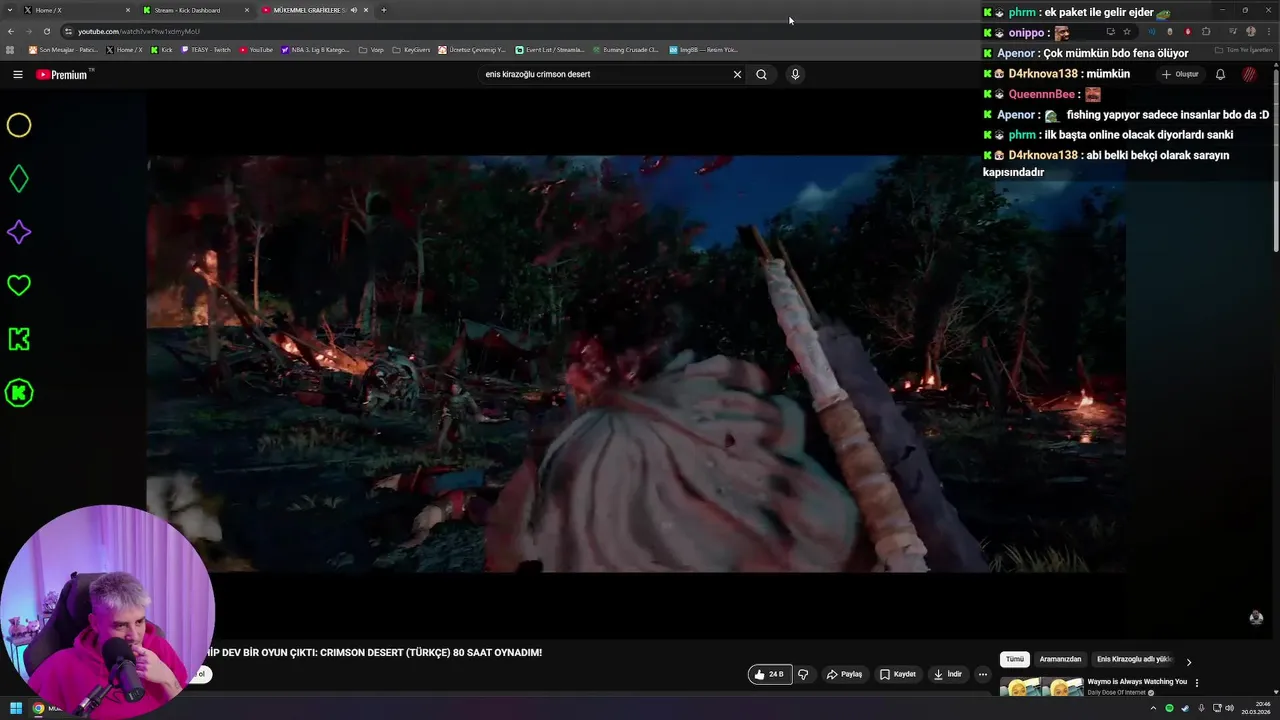
Task: Select the Aramanızdan filter chip
Action: point(1060,659)
